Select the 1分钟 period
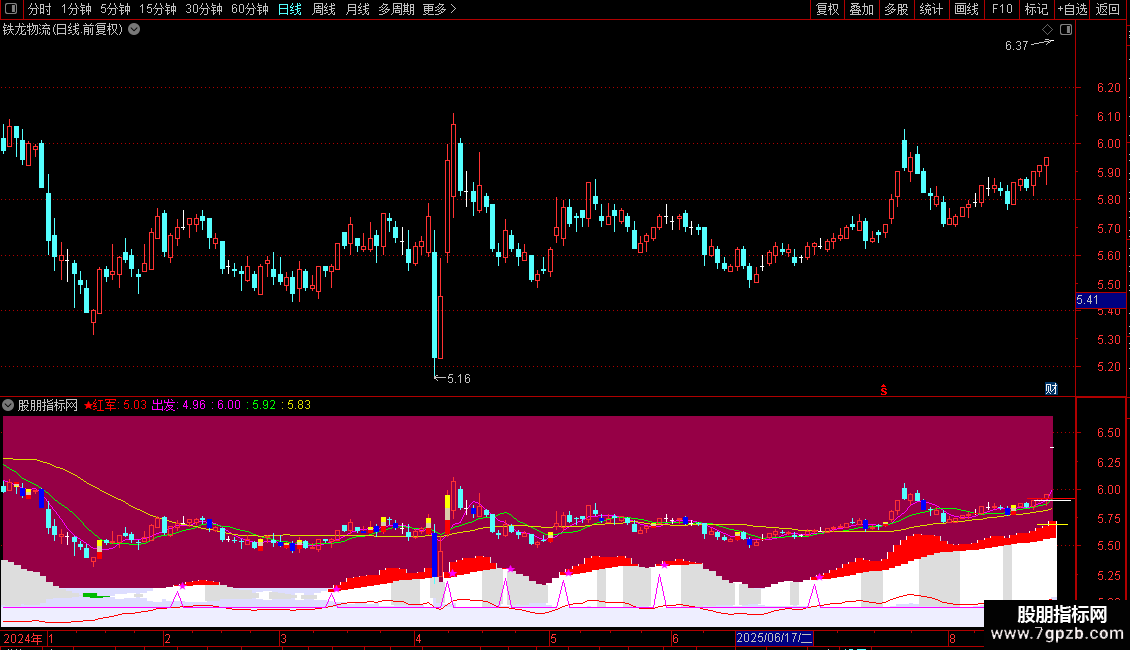Viewport: 1130px width, 650px height. pyautogui.click(x=76, y=9)
